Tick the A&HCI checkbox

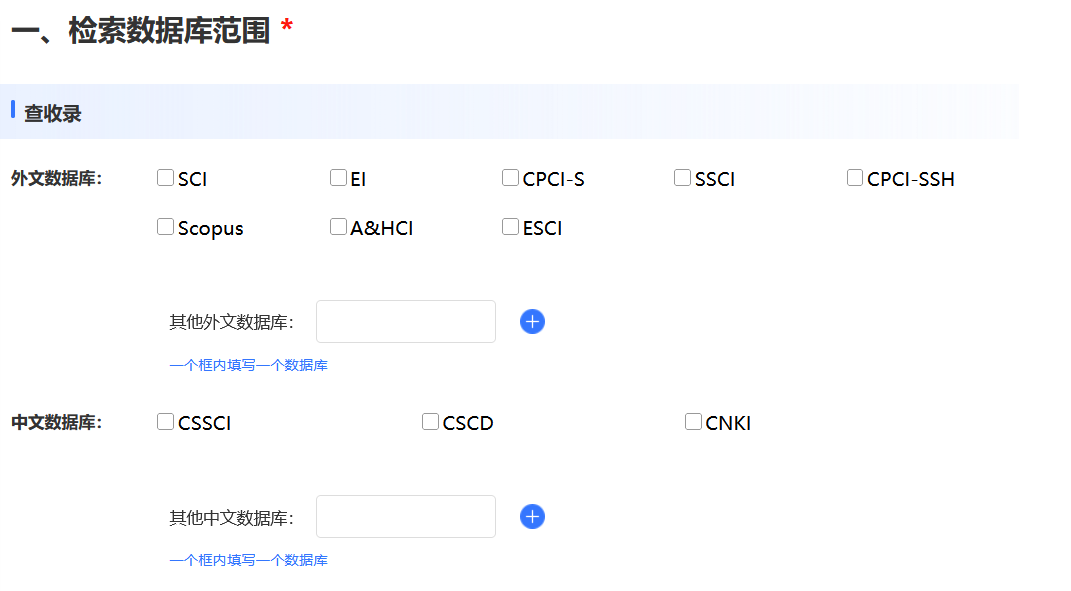coord(338,227)
